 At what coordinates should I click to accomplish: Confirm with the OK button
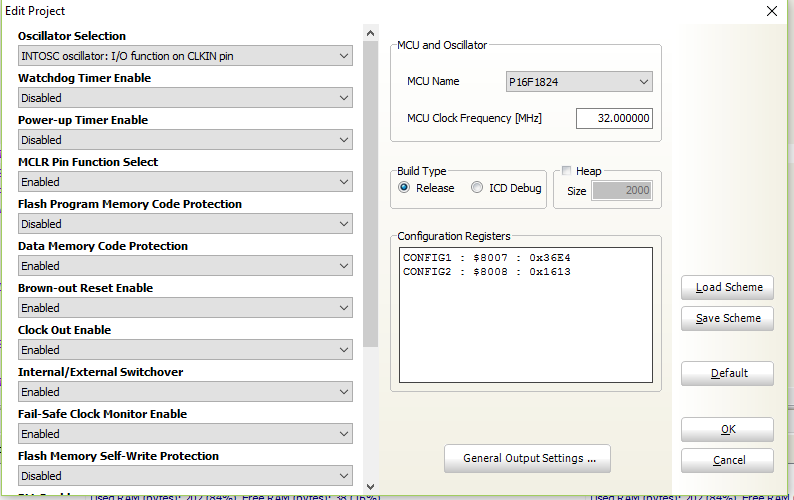(x=727, y=430)
